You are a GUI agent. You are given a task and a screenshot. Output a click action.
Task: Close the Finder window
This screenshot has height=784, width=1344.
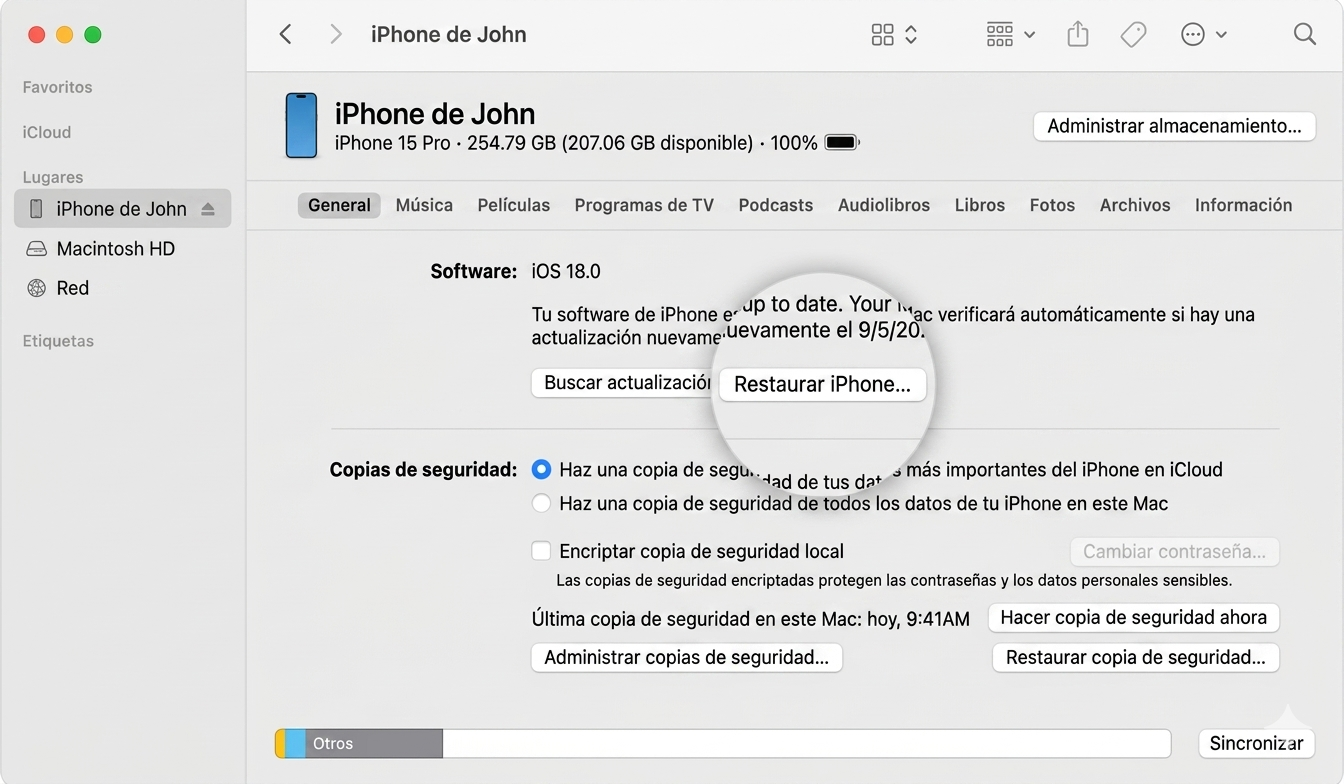click(37, 35)
